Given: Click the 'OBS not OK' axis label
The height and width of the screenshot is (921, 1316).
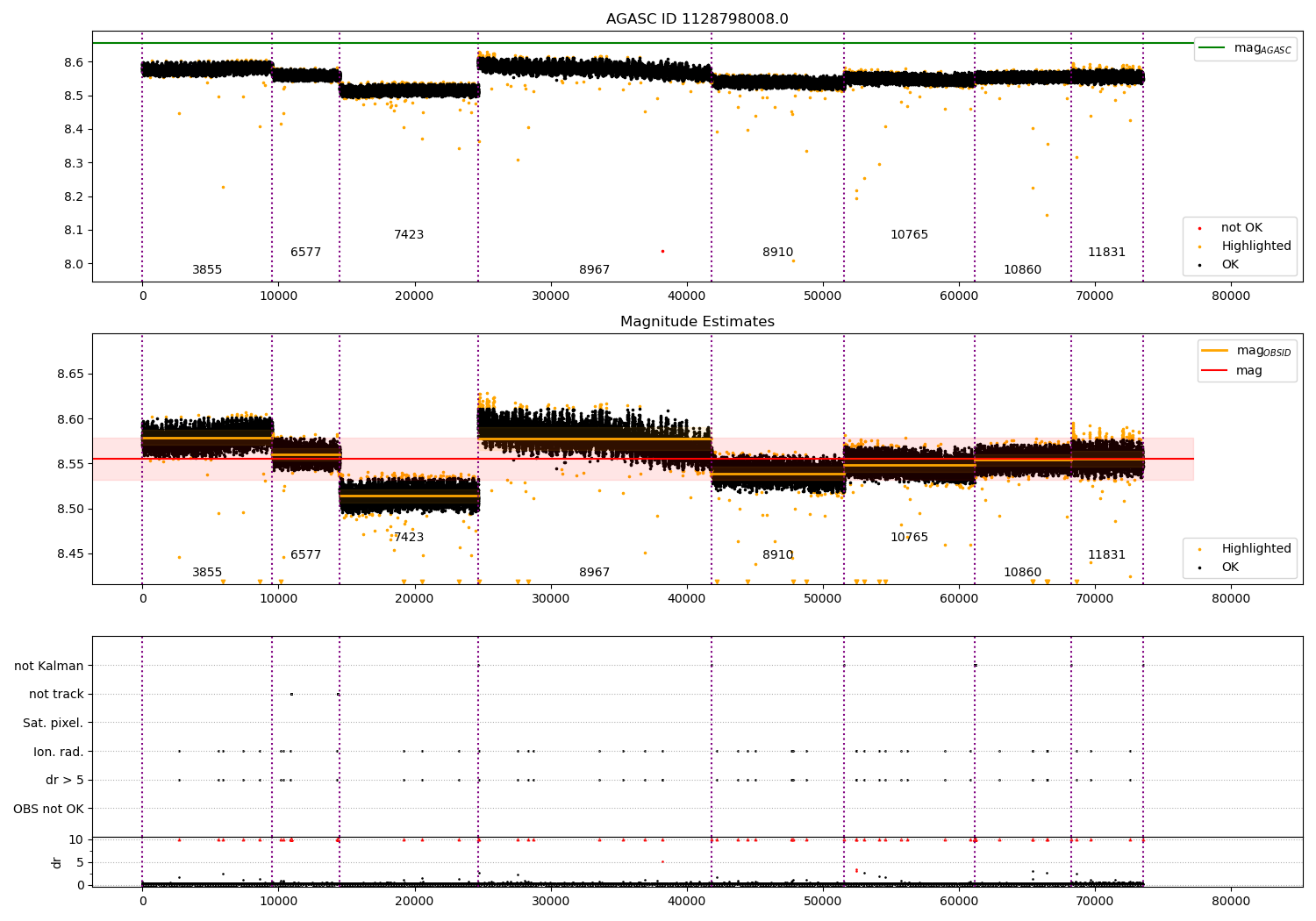Looking at the screenshot, I should 49,810.
